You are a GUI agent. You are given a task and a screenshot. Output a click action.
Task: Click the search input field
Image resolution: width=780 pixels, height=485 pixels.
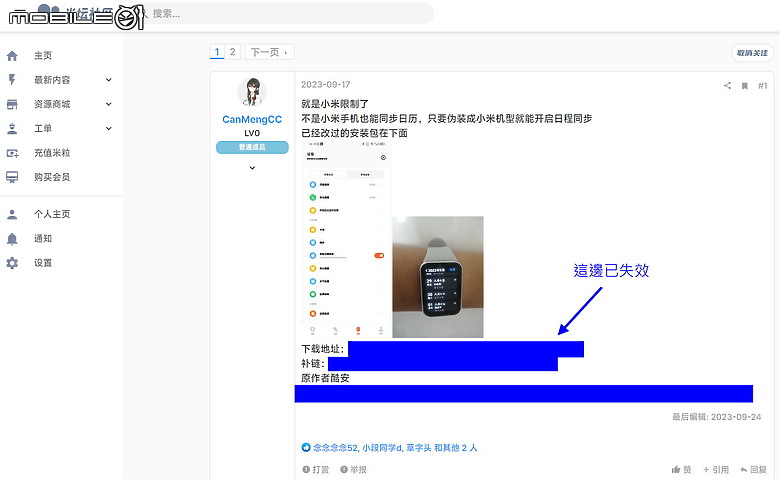click(291, 13)
